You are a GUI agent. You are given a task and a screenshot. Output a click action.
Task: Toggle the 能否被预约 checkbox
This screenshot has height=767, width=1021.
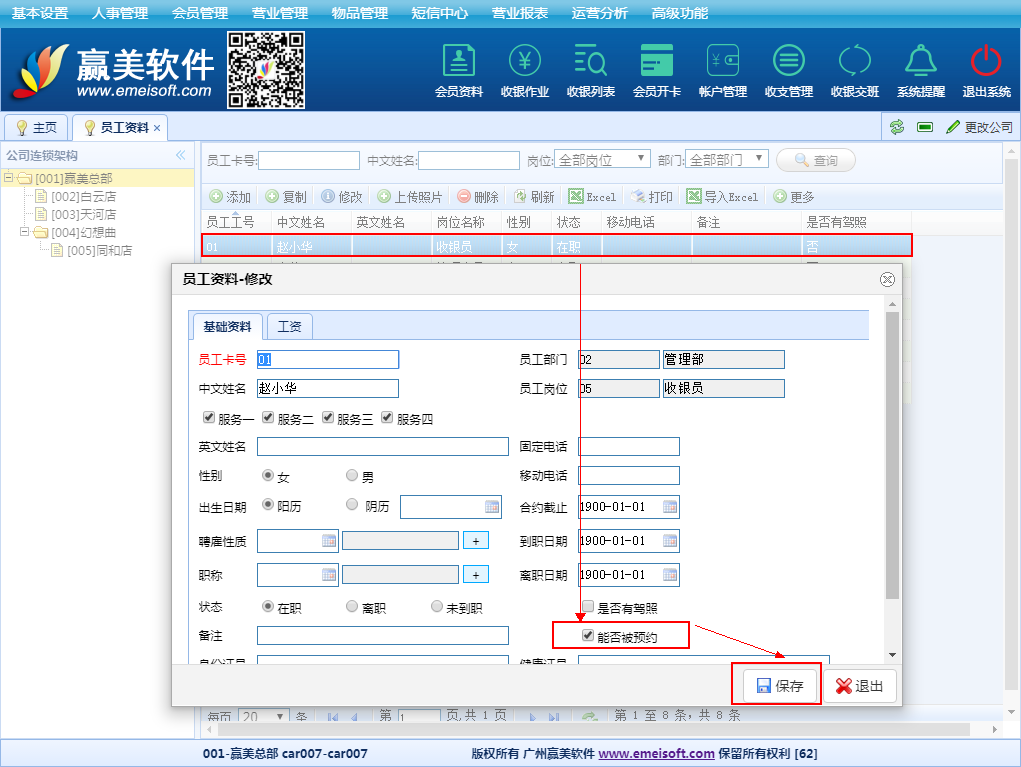[588, 635]
